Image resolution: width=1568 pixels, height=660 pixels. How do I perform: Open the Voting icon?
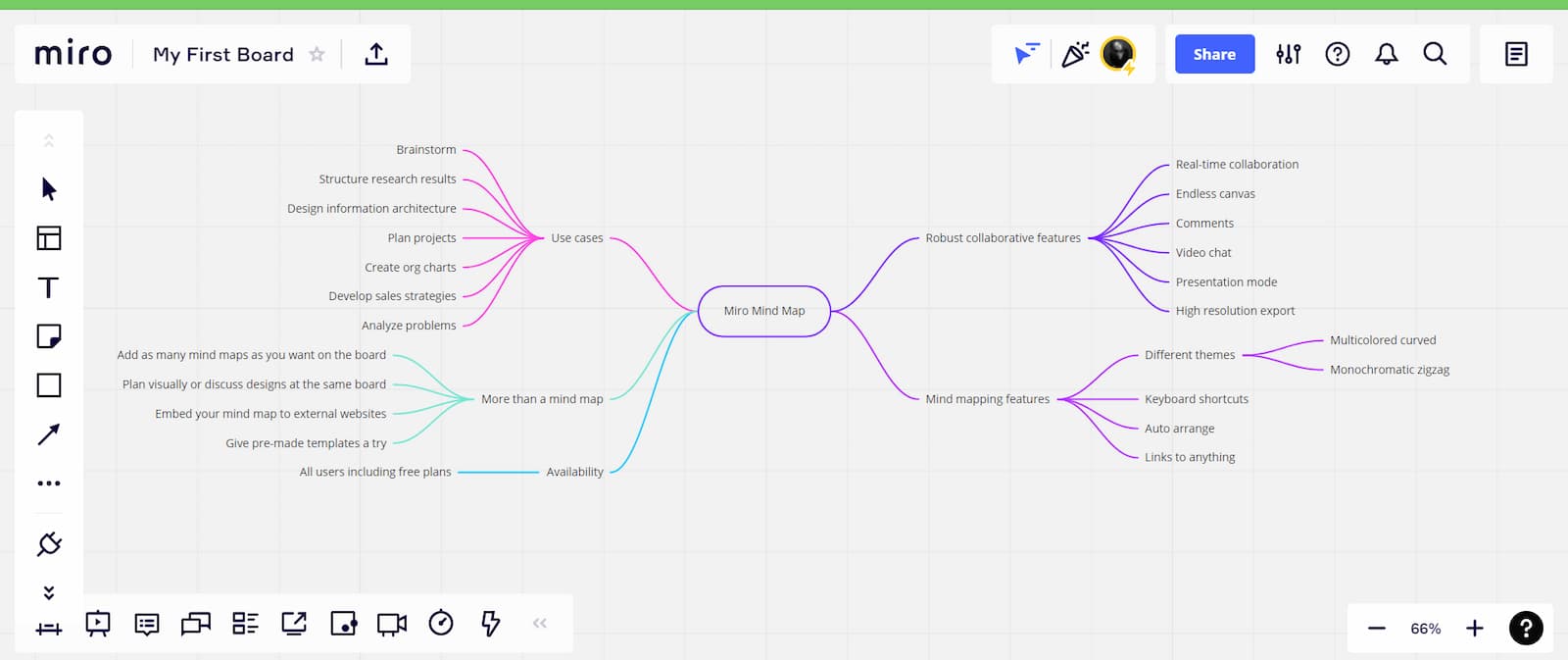point(343,624)
